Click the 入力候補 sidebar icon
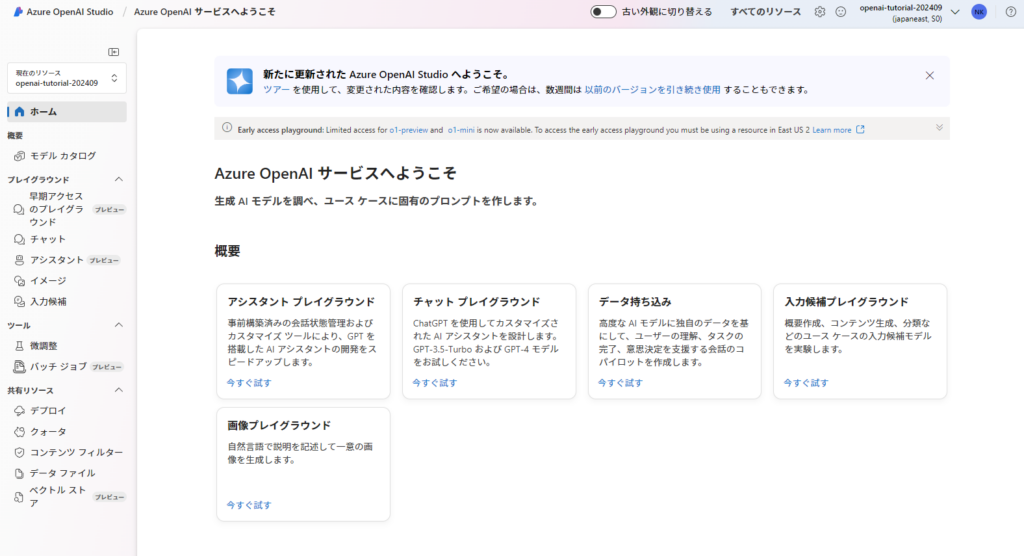1024x556 pixels. (20, 301)
